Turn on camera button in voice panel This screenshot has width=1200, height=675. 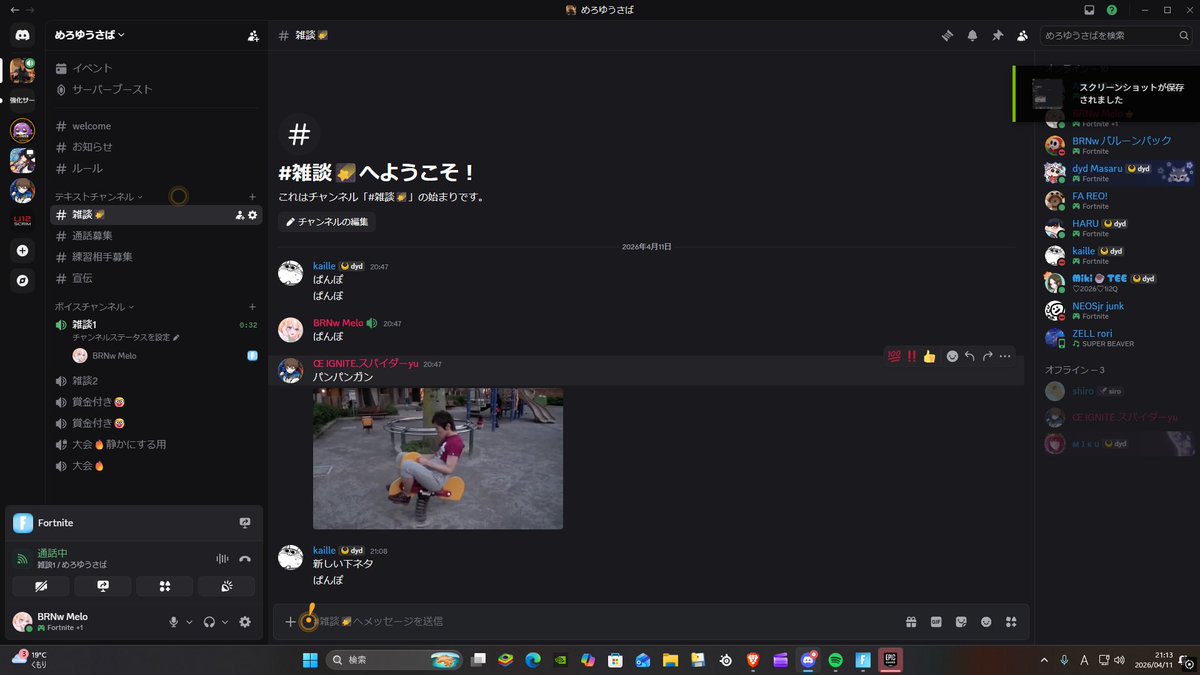pyautogui.click(x=41, y=586)
